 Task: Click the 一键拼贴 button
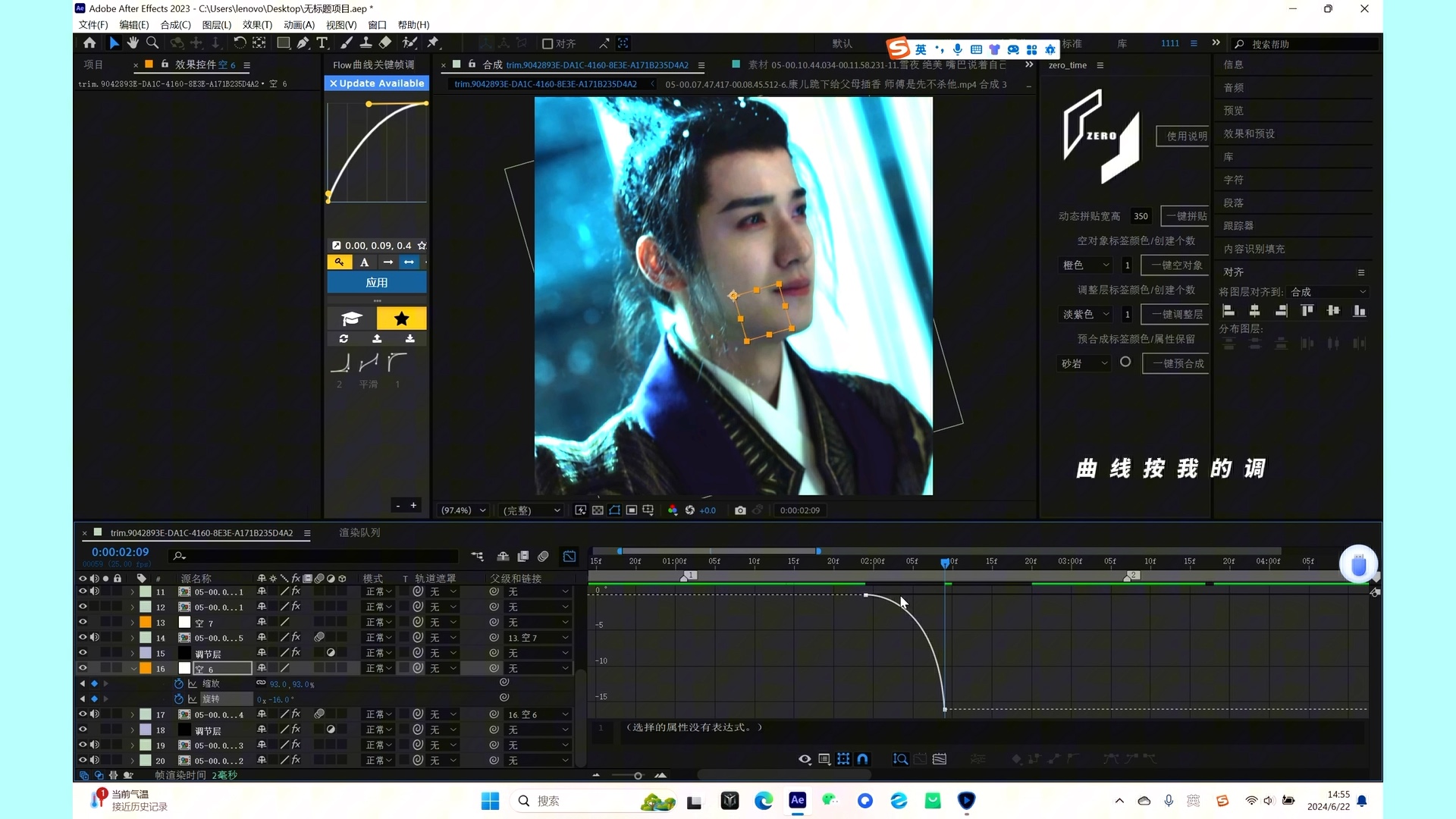[x=1185, y=216]
